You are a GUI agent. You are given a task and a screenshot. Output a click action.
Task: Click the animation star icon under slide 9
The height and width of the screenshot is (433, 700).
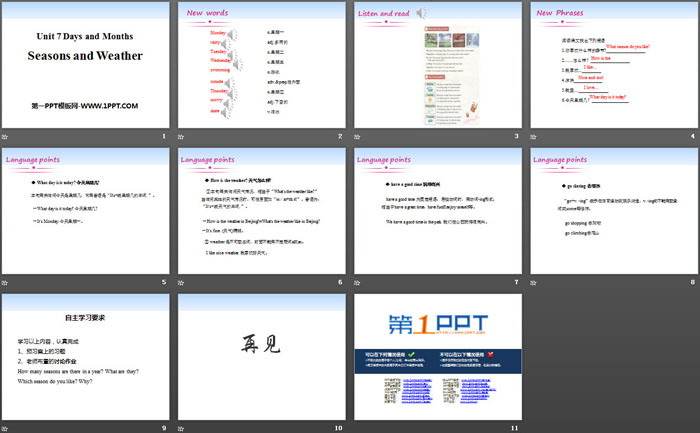click(4, 429)
